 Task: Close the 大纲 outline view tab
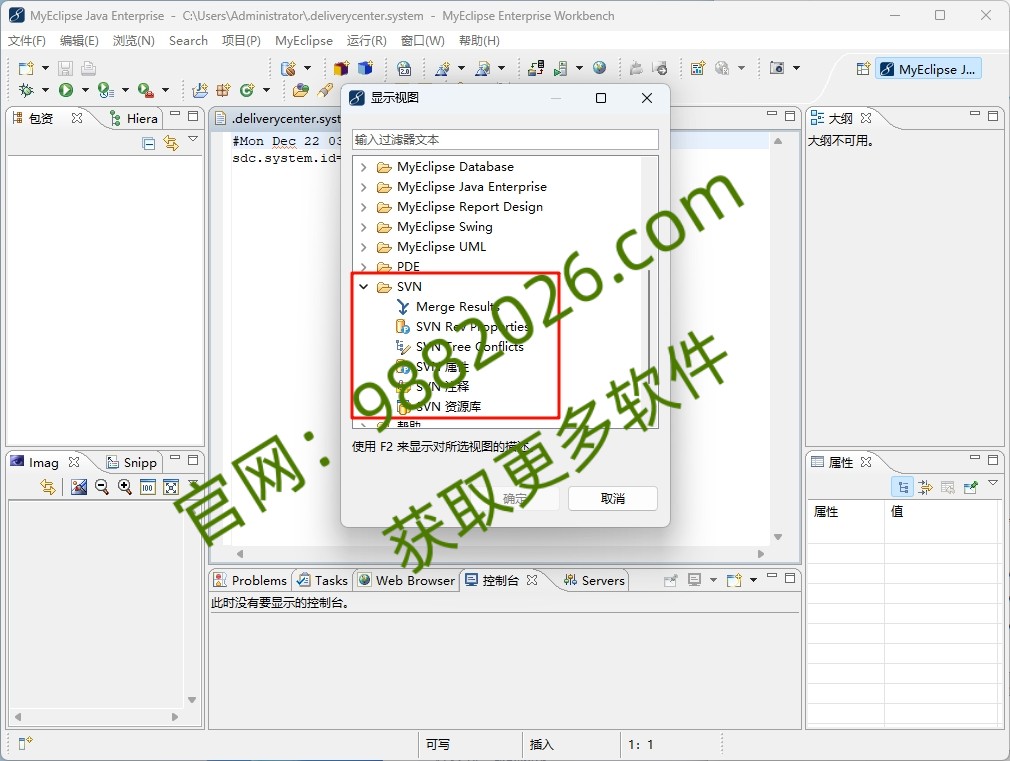(866, 118)
